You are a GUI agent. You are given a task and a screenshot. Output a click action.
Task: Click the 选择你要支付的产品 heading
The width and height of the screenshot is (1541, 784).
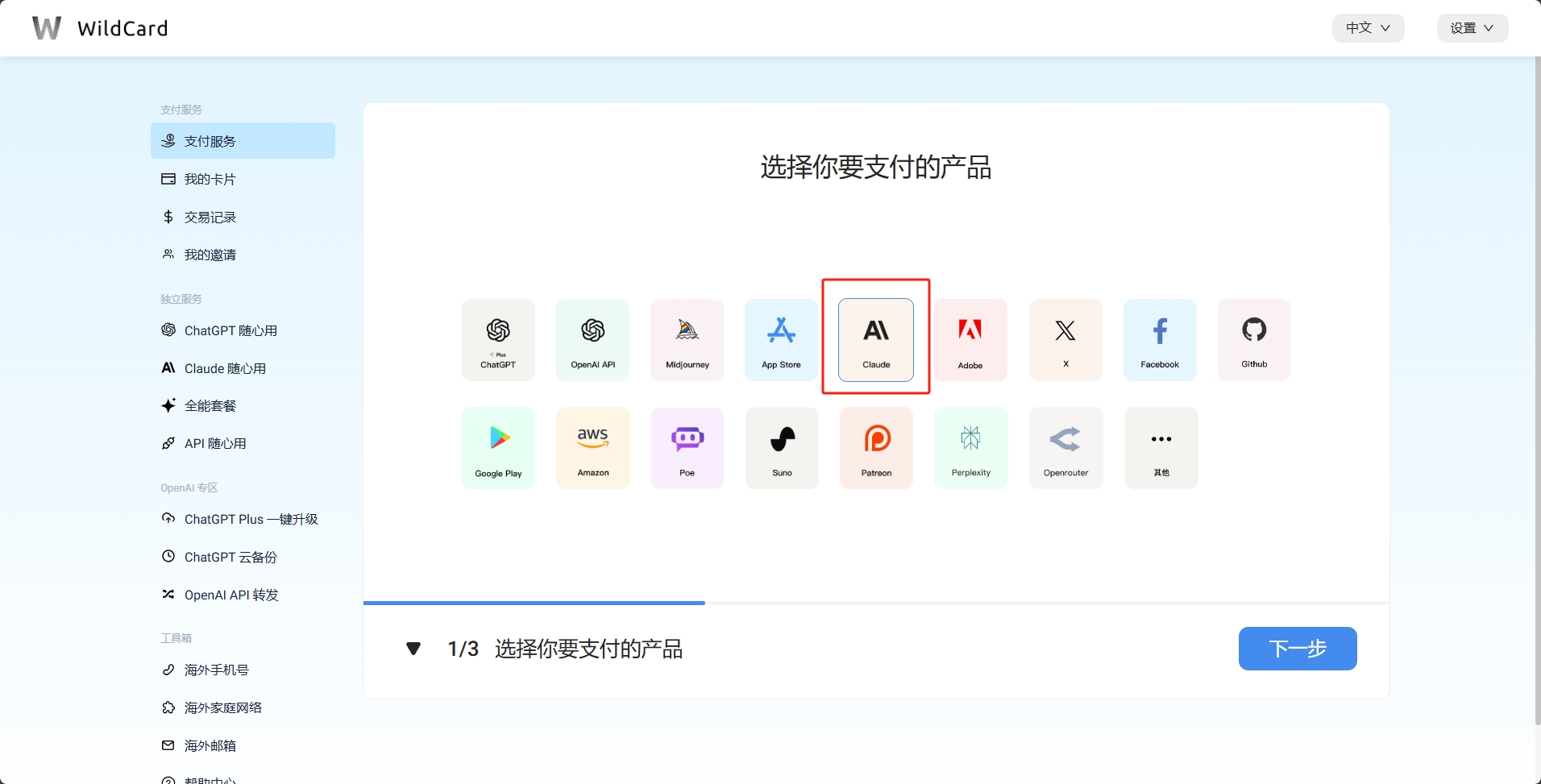876,168
